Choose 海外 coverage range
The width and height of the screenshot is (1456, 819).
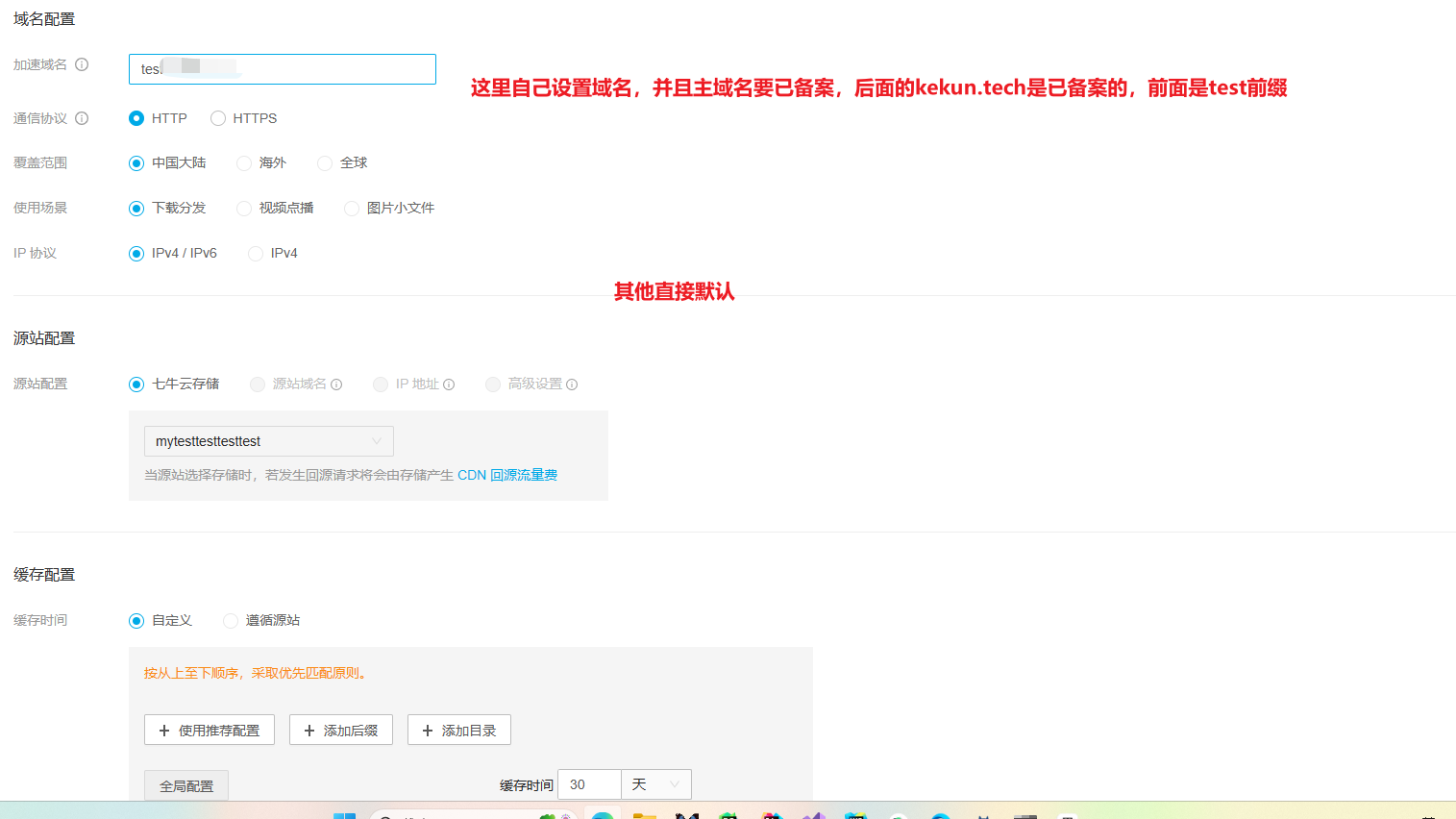(244, 163)
